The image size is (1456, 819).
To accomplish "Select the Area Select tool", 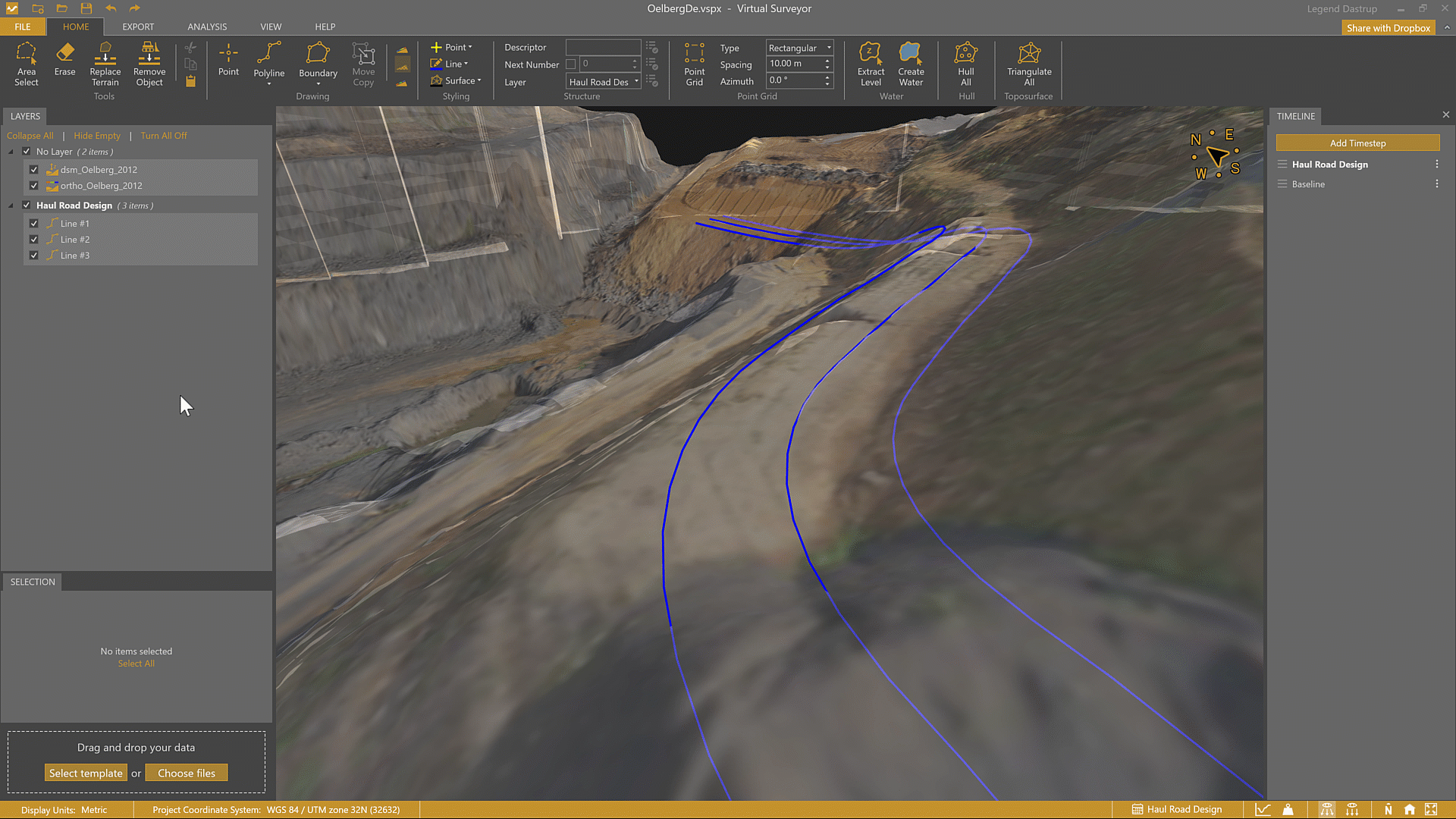I will [26, 64].
